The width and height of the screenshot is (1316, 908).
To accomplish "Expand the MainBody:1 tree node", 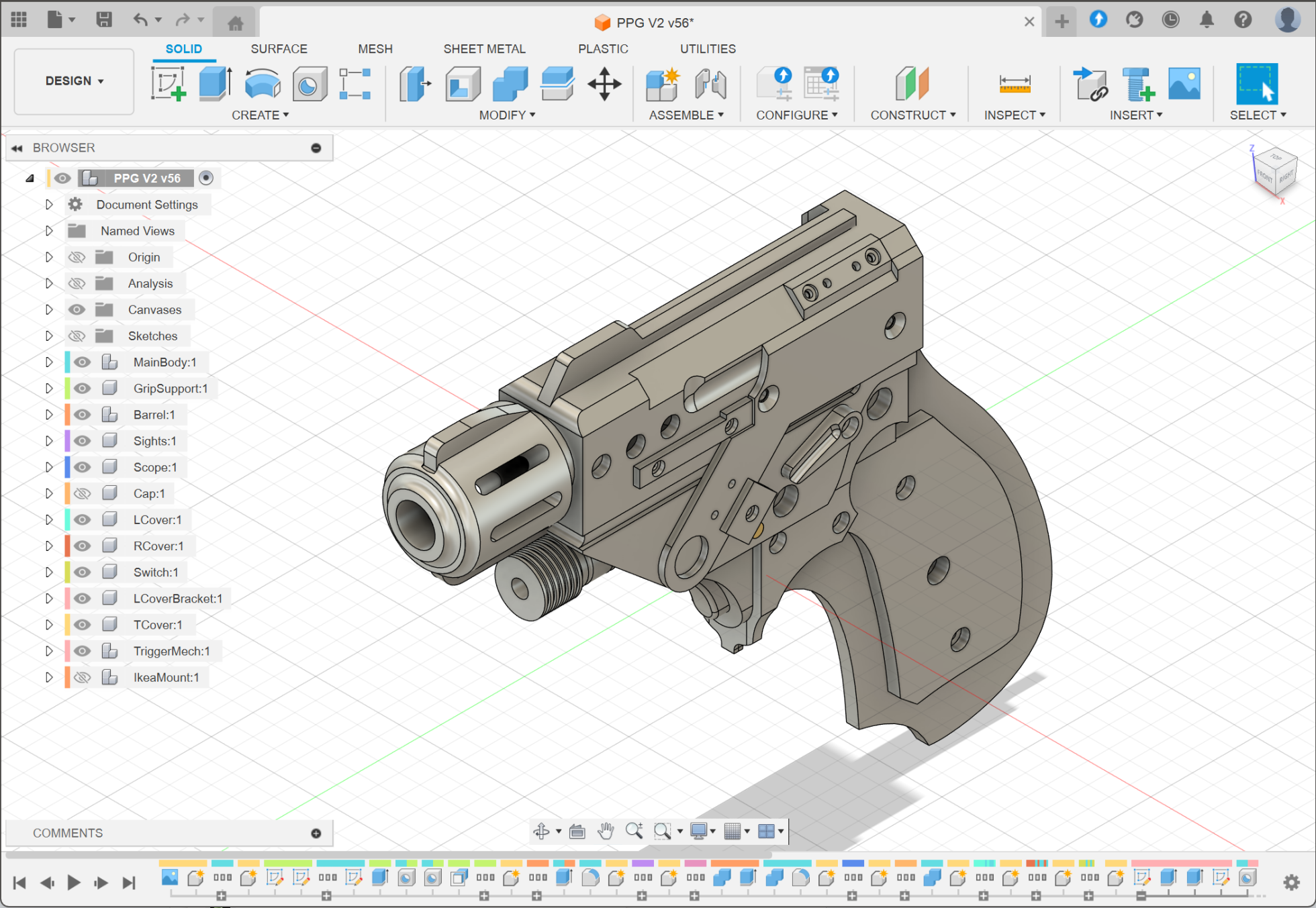I will [x=49, y=362].
